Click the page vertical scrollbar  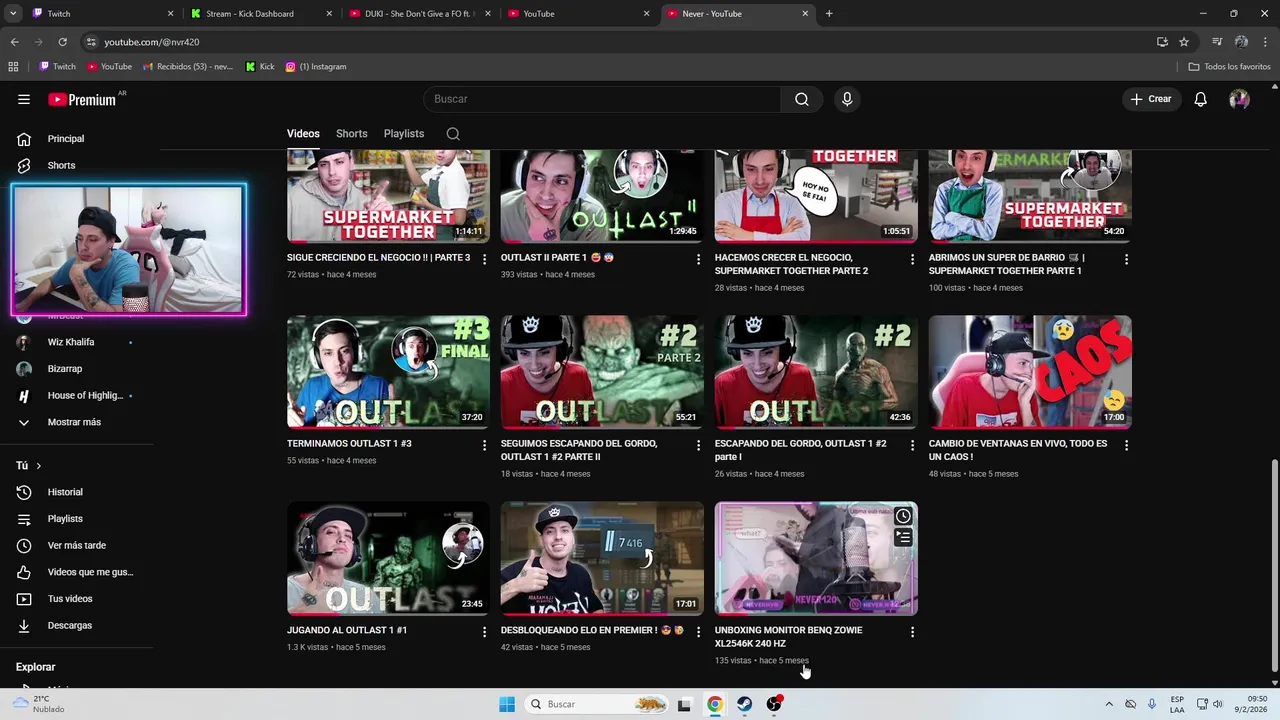click(1273, 567)
